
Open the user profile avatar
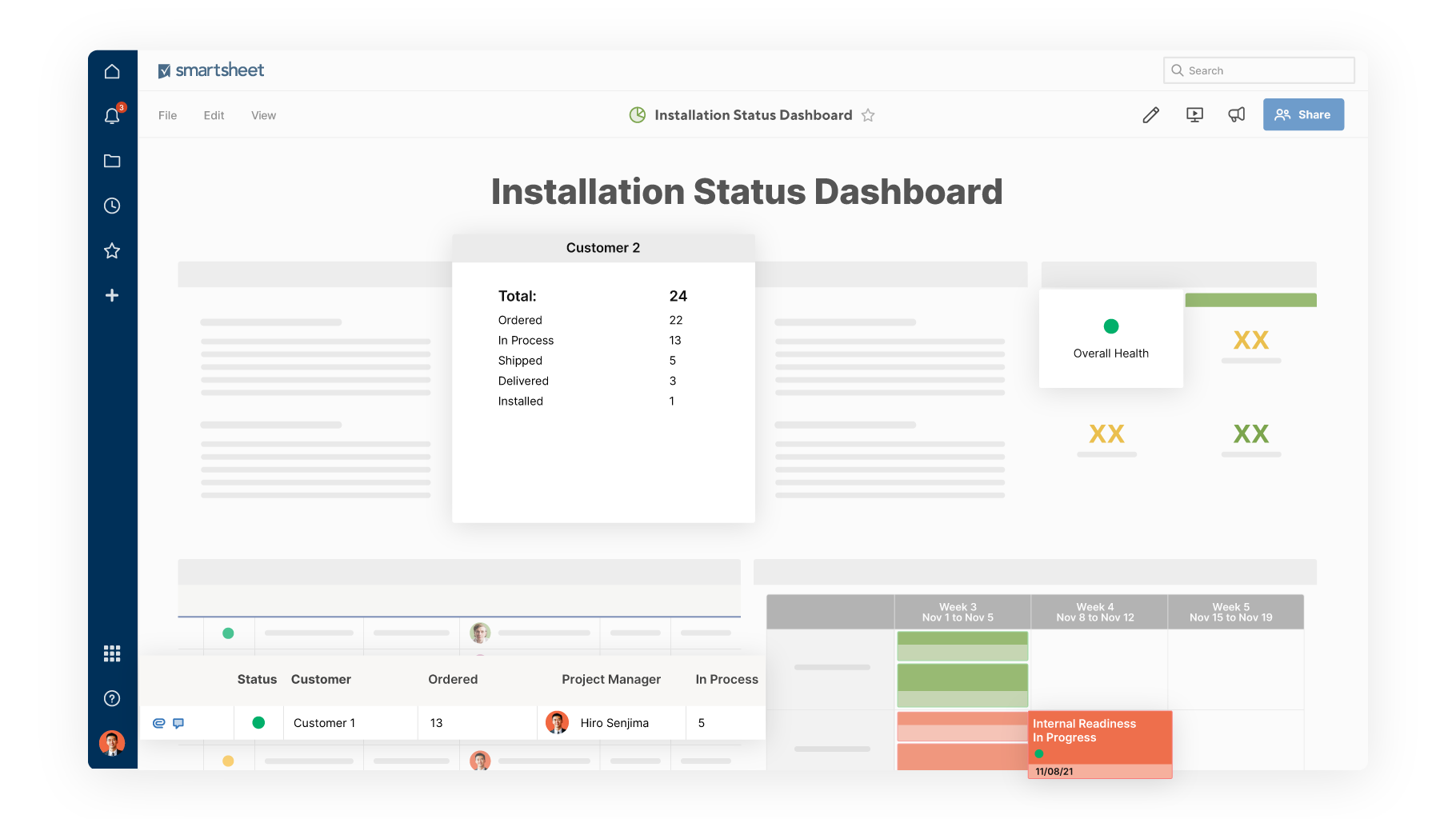coord(112,743)
